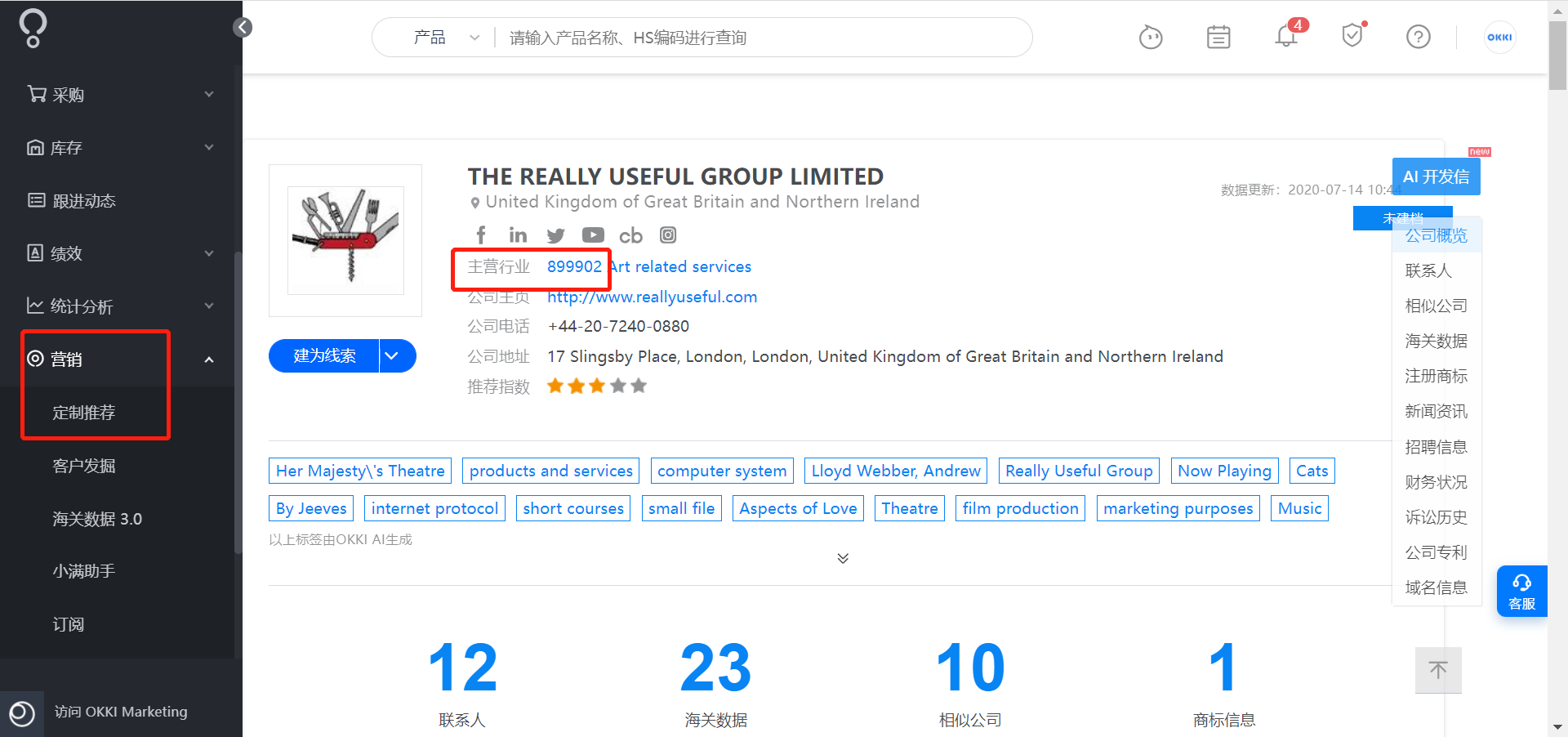Jump to 注册商标 section in anchor nav
The height and width of the screenshot is (737, 1568).
coord(1436,376)
